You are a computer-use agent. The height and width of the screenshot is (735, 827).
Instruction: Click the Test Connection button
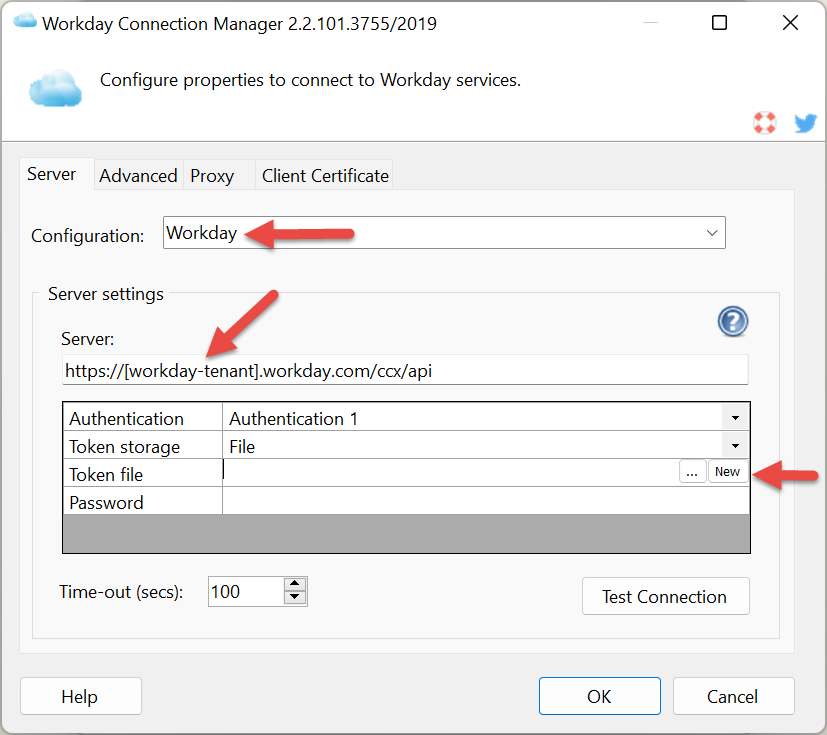point(666,596)
